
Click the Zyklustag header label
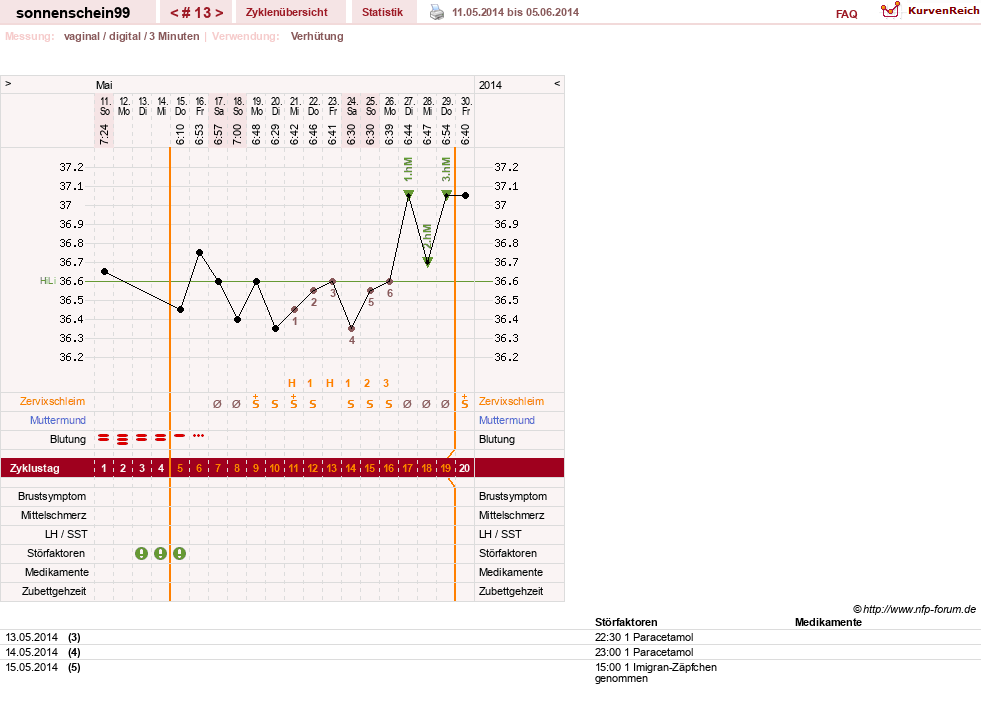[34, 468]
